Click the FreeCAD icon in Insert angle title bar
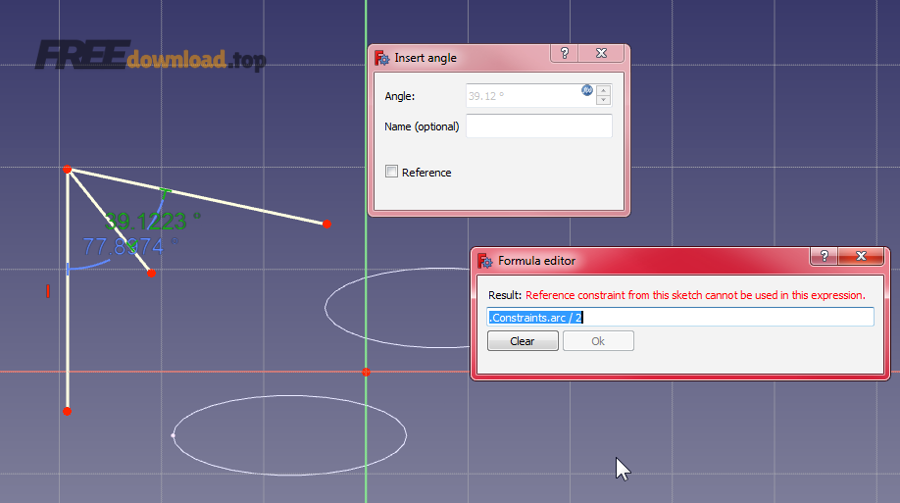The width and height of the screenshot is (900, 503). point(382,58)
